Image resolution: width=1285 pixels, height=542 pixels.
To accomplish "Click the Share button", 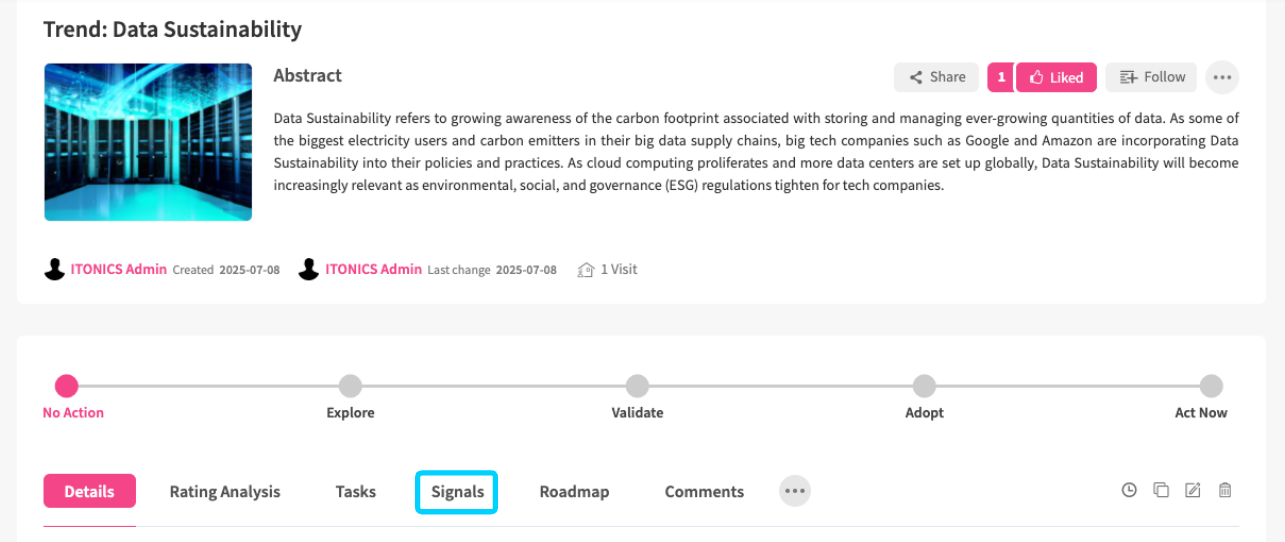I will 936,77.
